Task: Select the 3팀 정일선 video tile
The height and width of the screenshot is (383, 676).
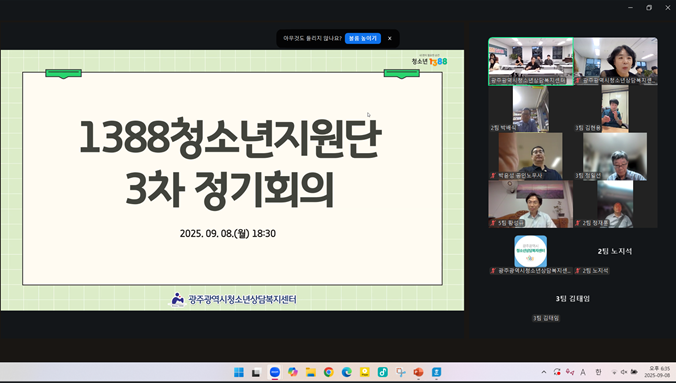Action: [x=615, y=156]
